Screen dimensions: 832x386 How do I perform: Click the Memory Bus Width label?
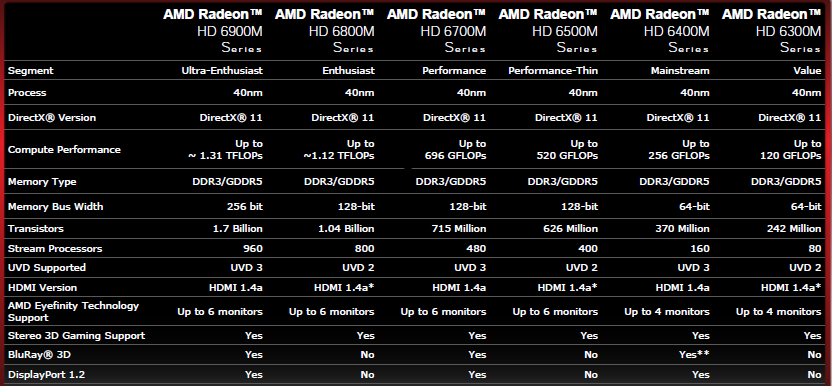point(56,207)
